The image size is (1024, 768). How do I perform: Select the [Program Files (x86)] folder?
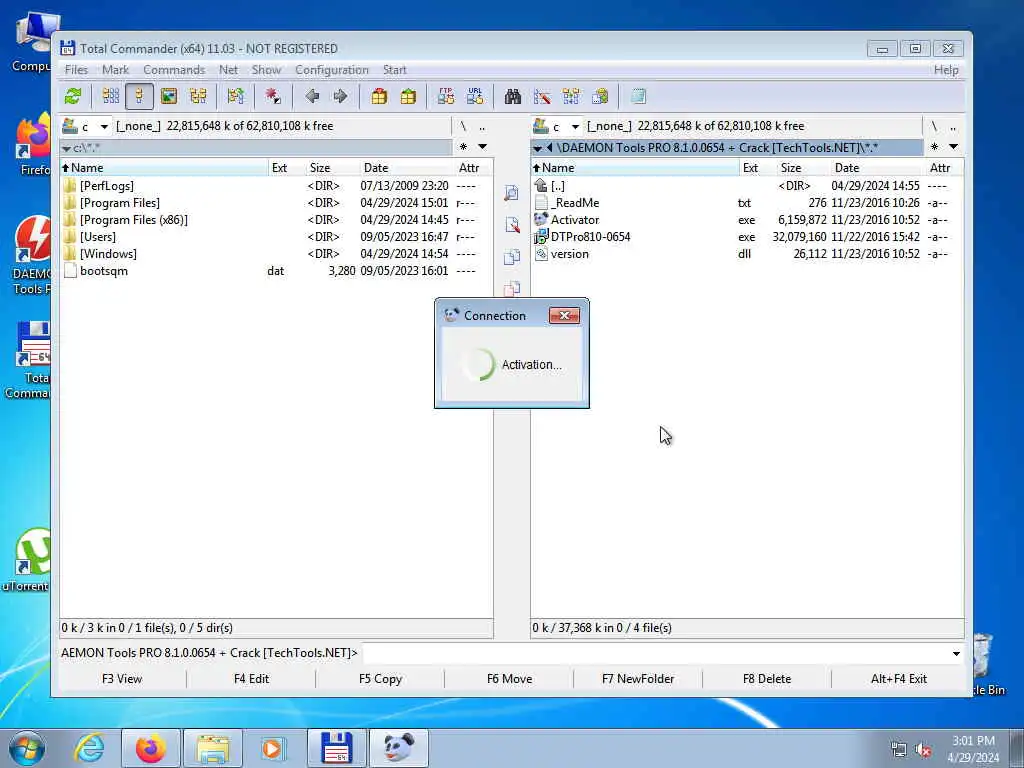[276, 220]
